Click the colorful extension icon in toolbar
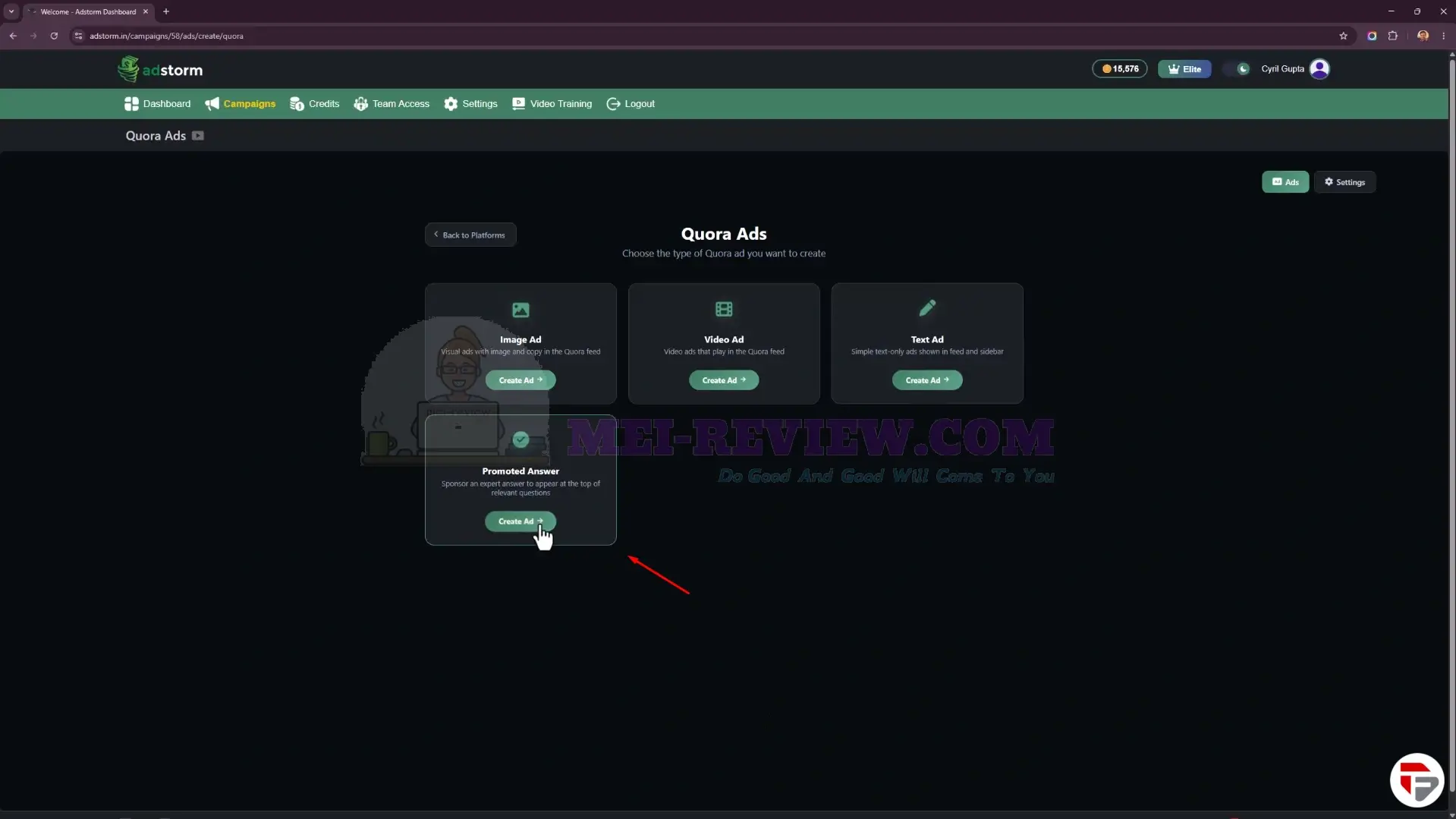1456x819 pixels. pyautogui.click(x=1372, y=36)
